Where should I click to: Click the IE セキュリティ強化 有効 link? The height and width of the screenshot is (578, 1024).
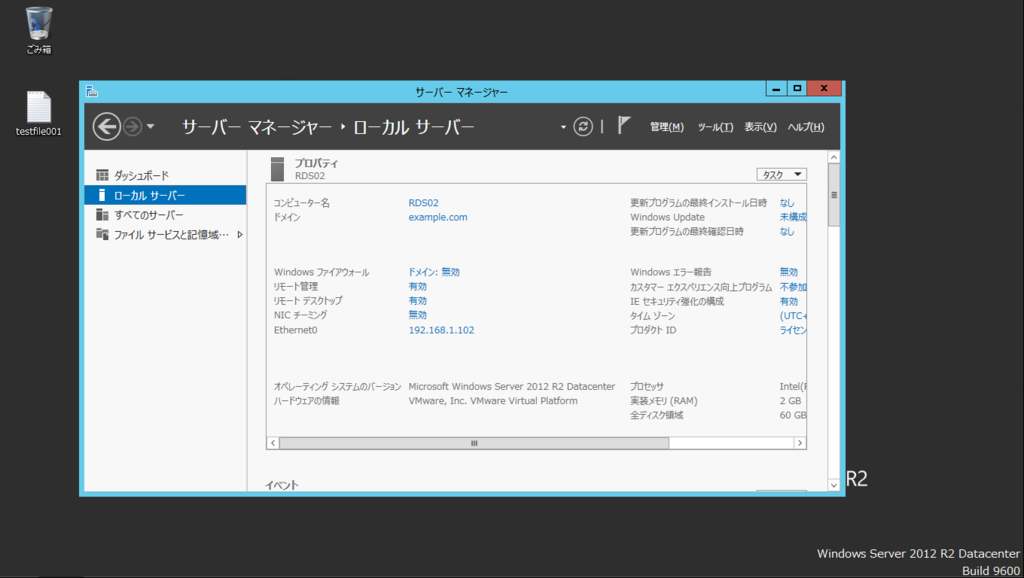[x=788, y=301]
